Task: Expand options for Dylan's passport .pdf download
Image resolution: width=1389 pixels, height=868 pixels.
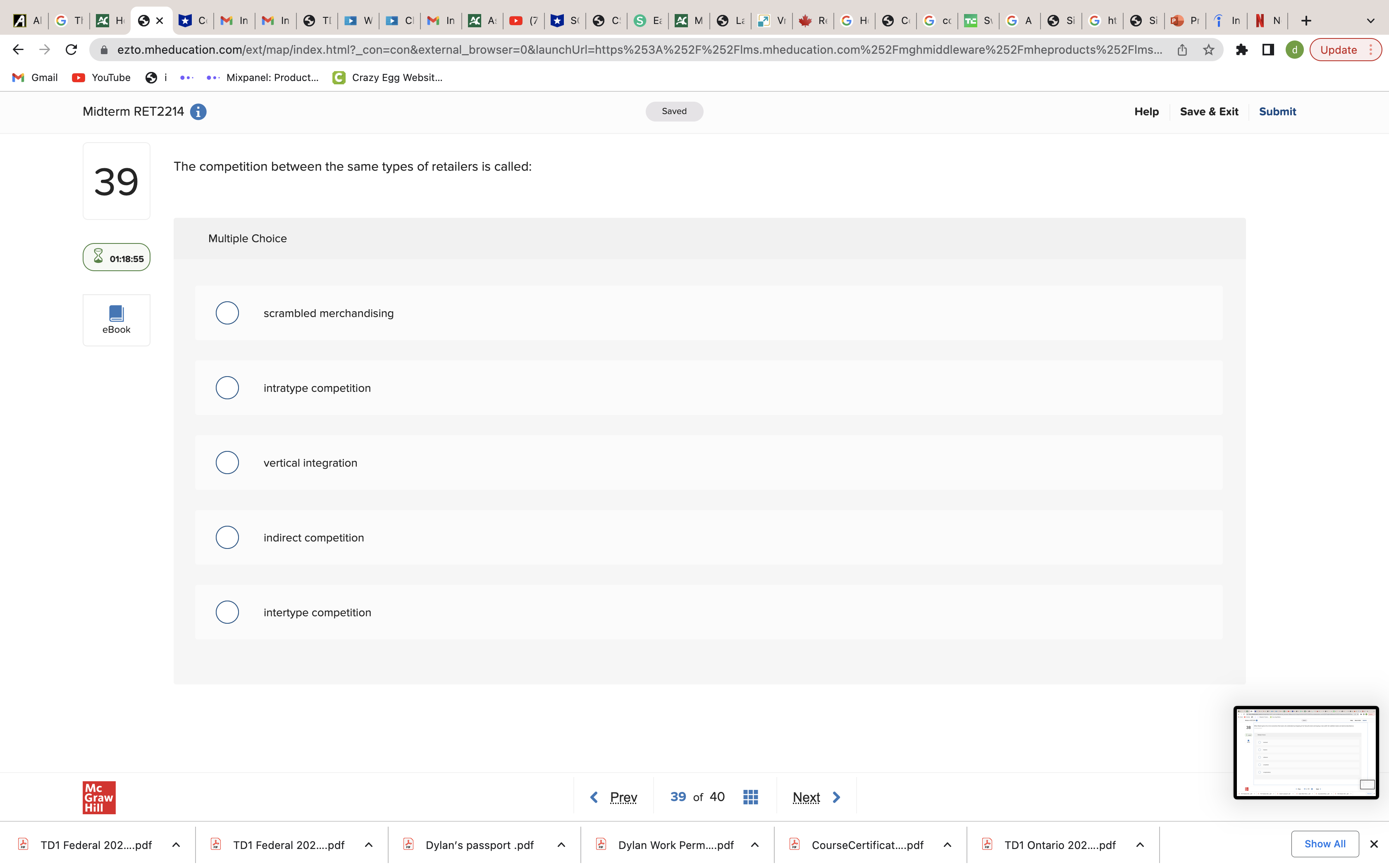Action: pos(561,844)
